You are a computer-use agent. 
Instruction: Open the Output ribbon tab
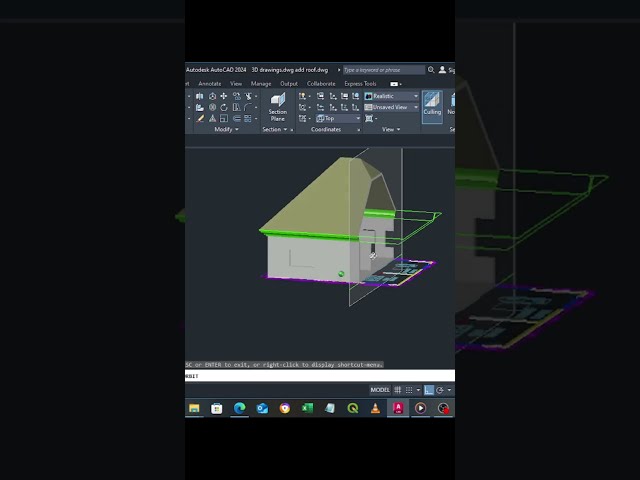(289, 84)
